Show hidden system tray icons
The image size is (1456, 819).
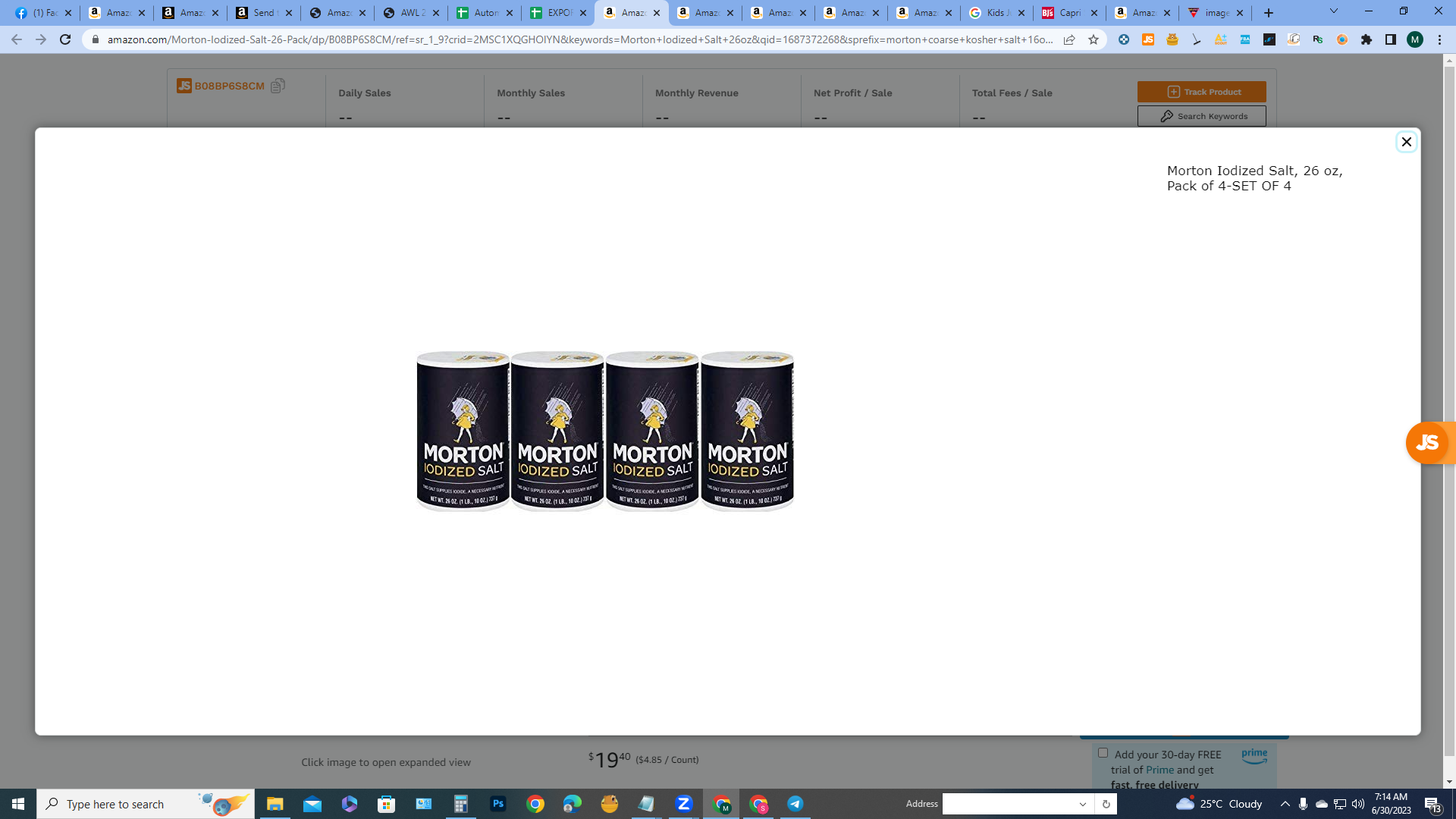tap(1285, 804)
